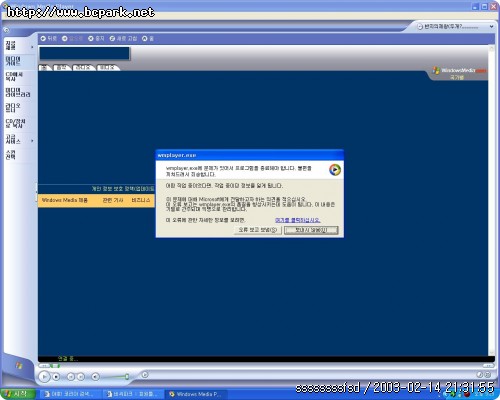
Task: Click the Home (홈) navigation icon
Action: click(145, 39)
